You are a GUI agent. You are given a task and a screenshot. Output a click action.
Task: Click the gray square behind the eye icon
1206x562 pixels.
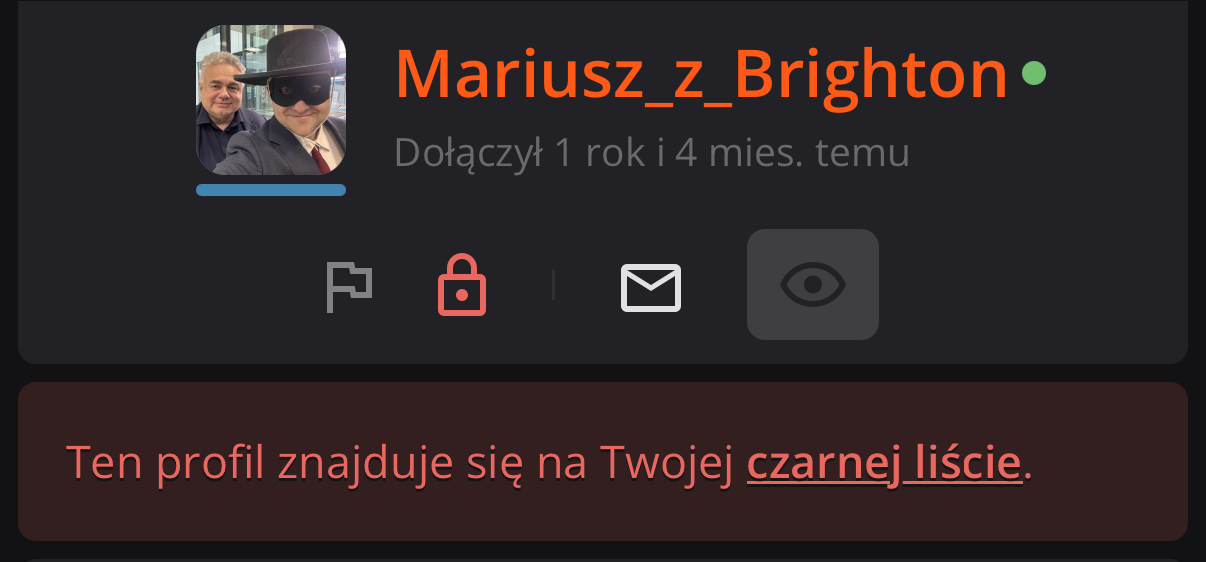pos(813,285)
